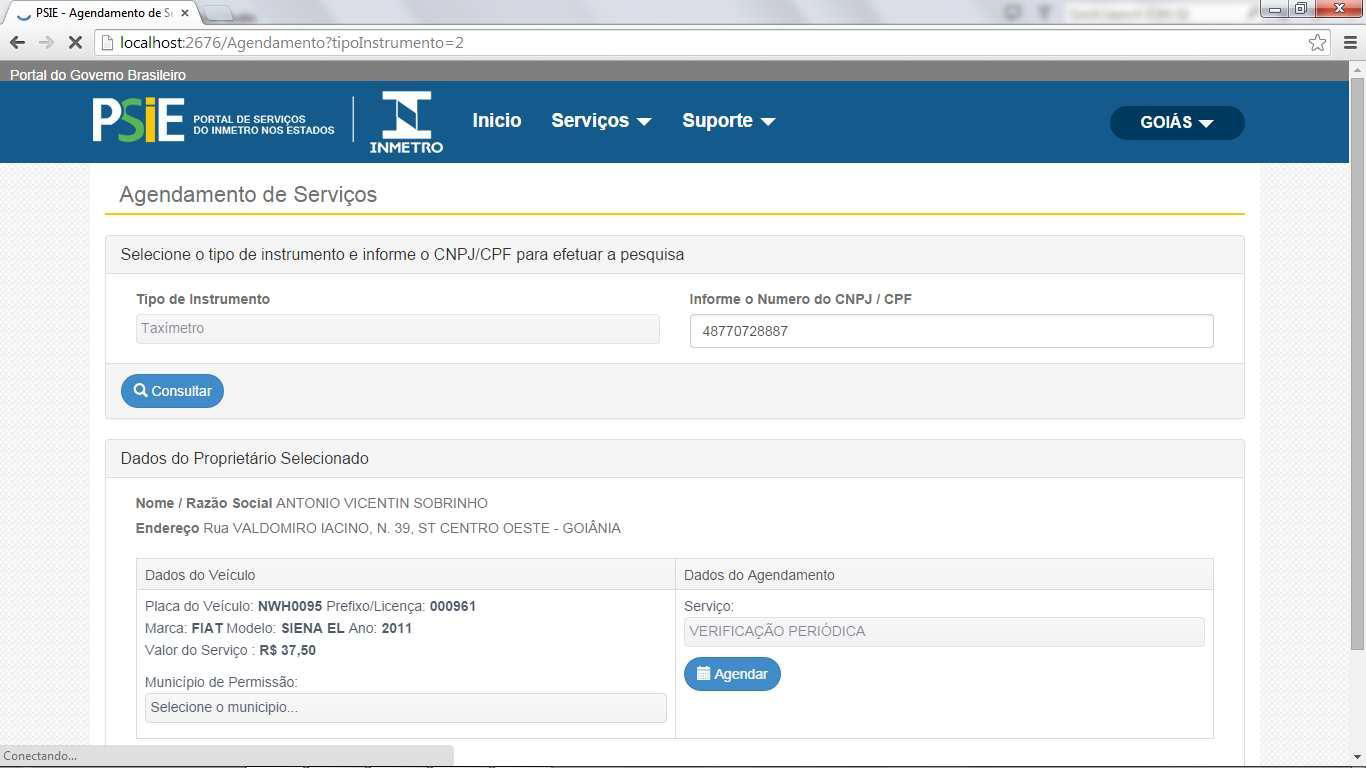Click the year value 2011

click(x=397, y=628)
